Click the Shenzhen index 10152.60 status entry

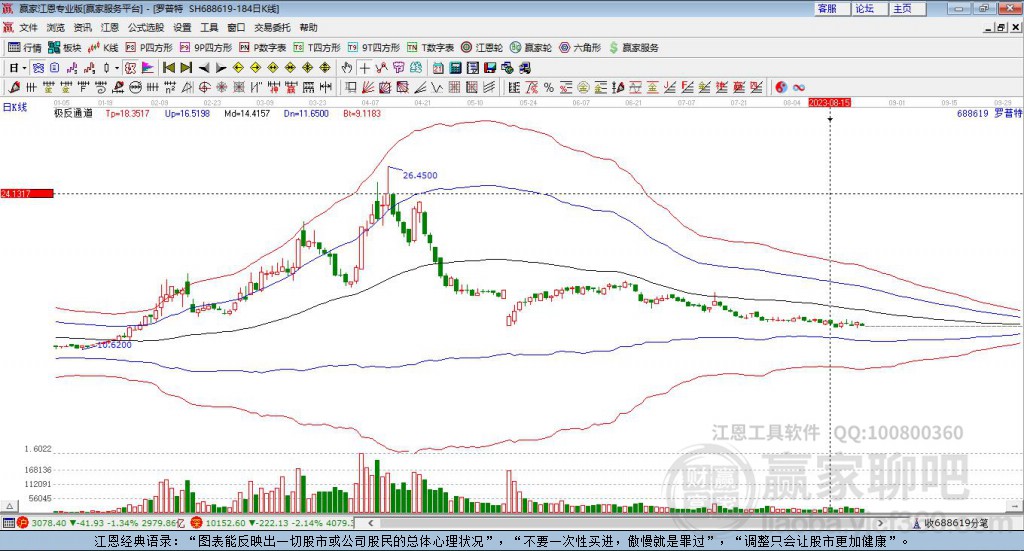tap(272, 523)
